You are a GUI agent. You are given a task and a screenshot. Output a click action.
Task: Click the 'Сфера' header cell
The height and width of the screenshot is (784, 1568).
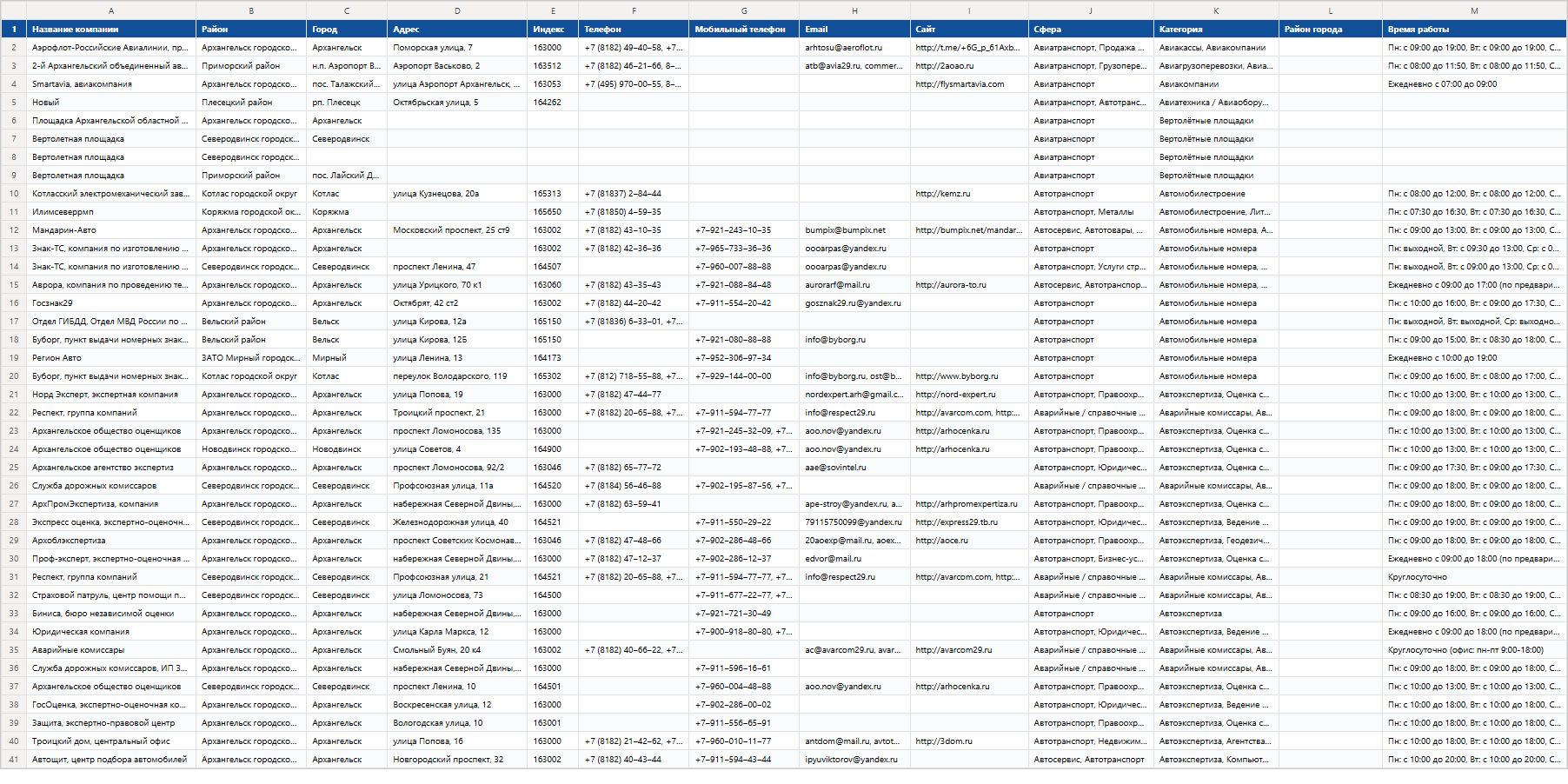click(1091, 30)
